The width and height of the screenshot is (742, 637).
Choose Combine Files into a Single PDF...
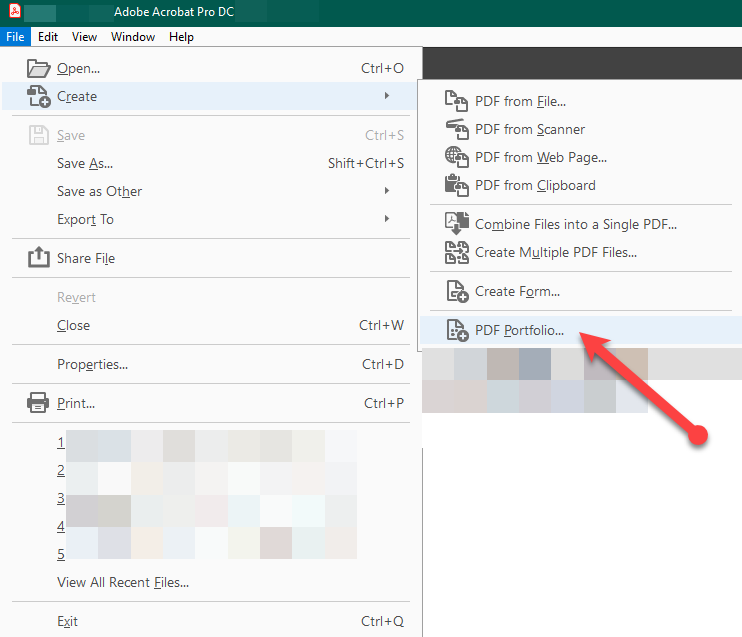[580, 224]
